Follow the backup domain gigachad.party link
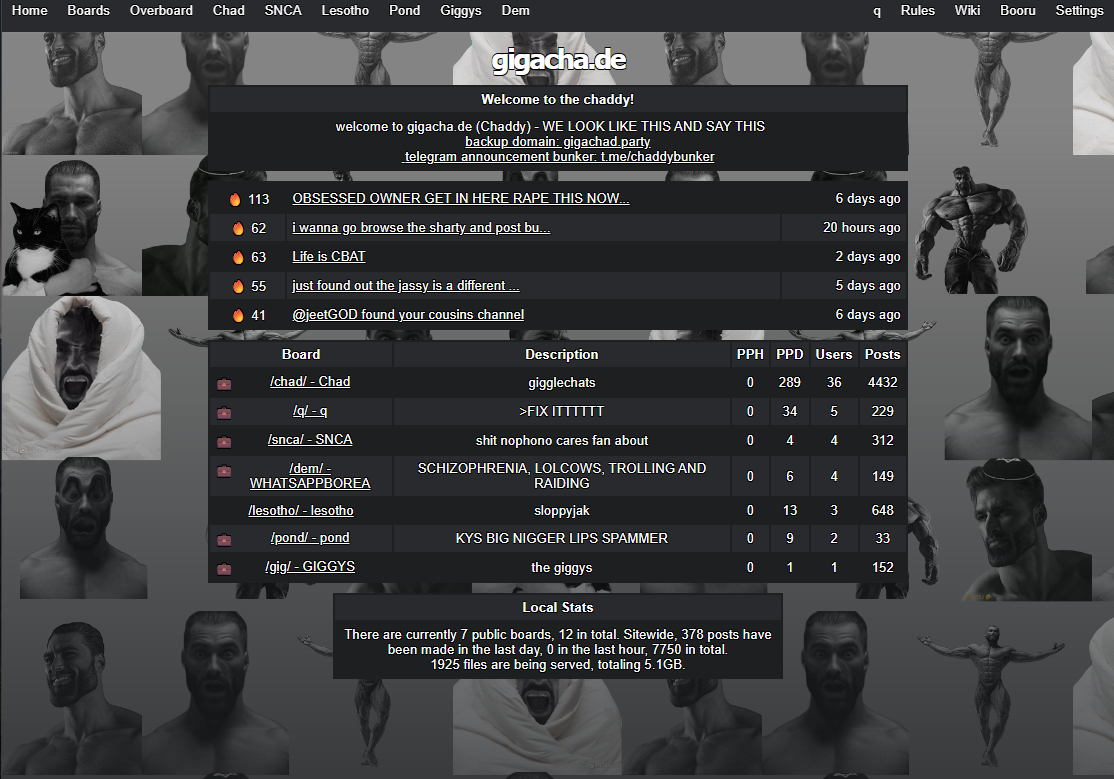This screenshot has height=779, width=1114. [x=558, y=141]
